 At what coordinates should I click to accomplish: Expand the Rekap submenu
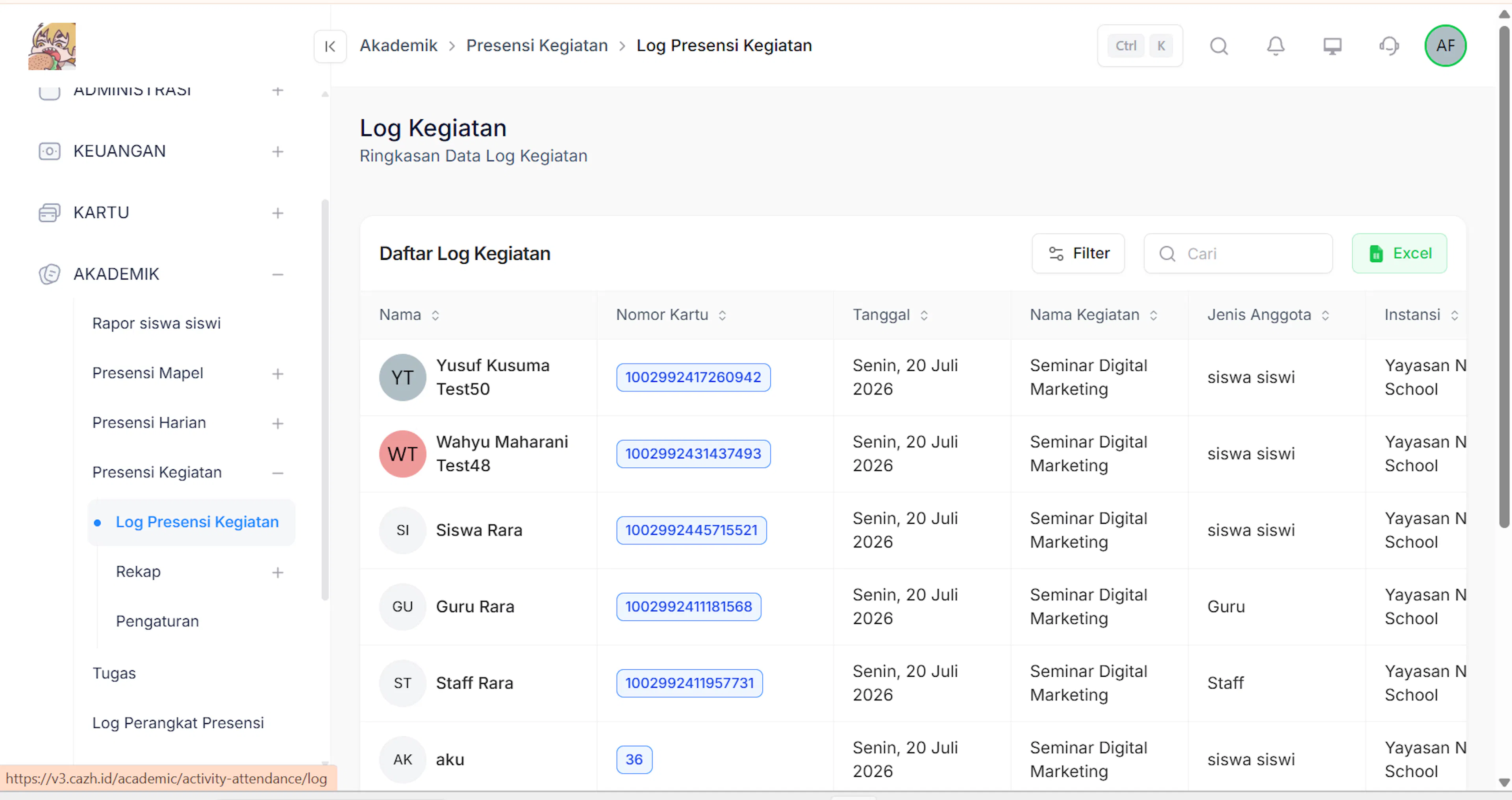coord(278,572)
